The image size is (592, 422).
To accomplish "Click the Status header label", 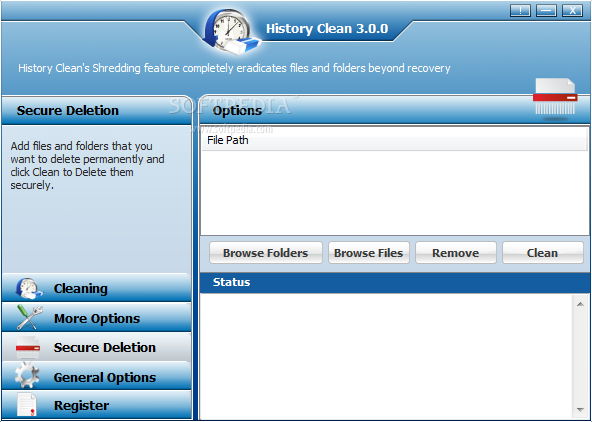I will [231, 282].
